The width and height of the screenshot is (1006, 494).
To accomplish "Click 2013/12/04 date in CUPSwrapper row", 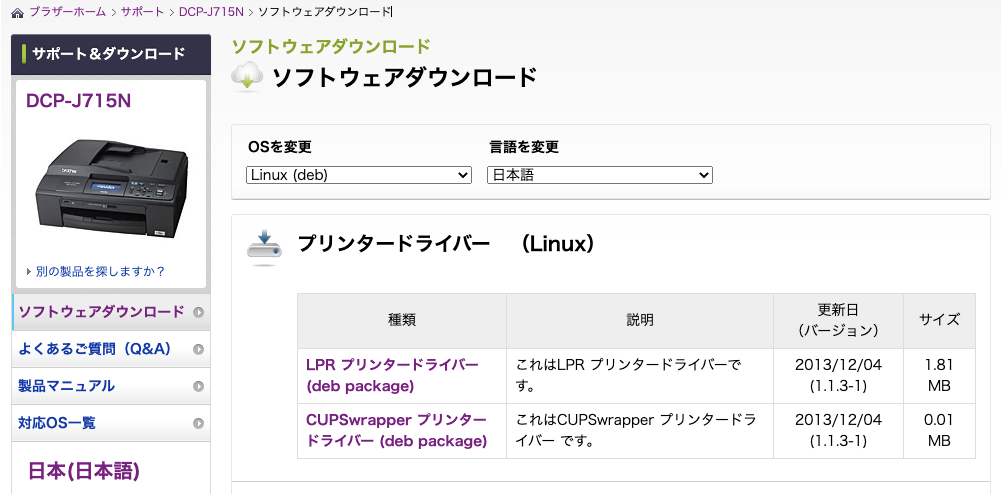I will [838, 420].
